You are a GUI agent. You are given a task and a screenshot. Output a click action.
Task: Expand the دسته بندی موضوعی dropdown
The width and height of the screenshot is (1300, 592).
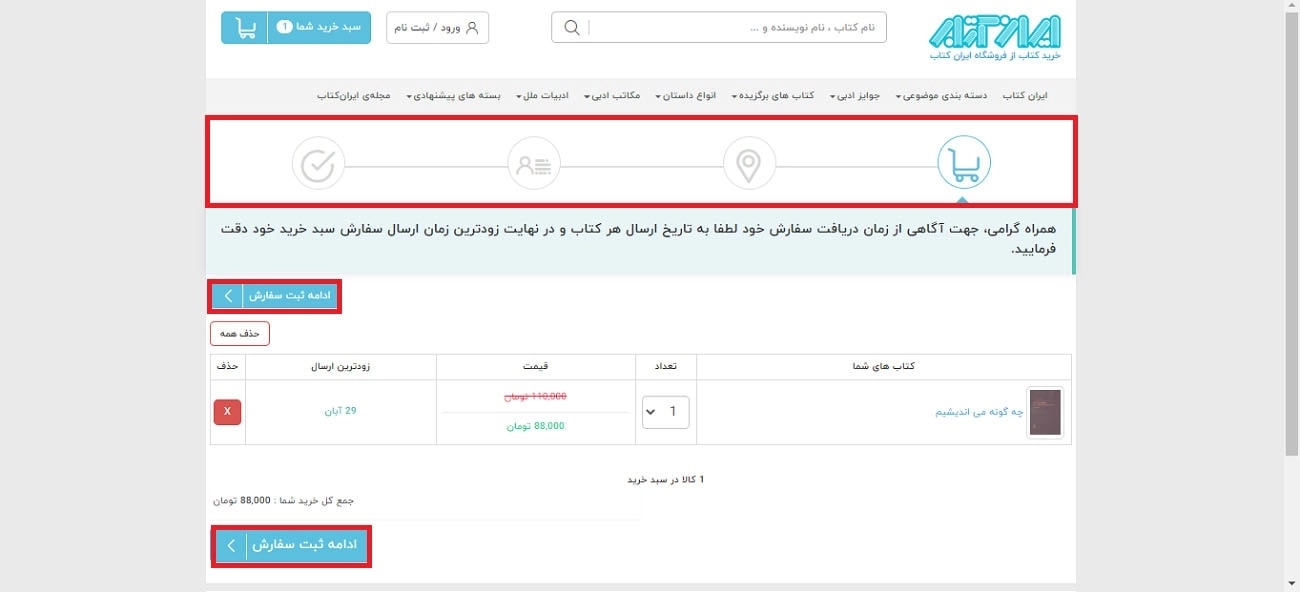coord(942,95)
